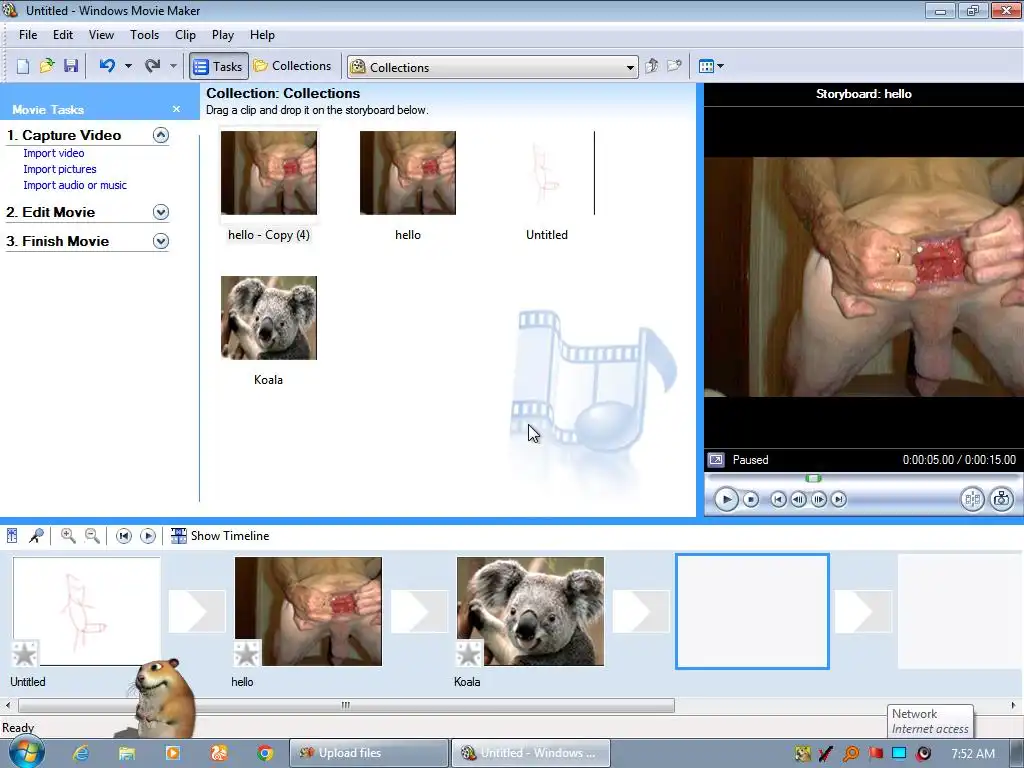The image size is (1024, 768).
Task: Click the Open Project folder icon
Action: click(x=46, y=66)
